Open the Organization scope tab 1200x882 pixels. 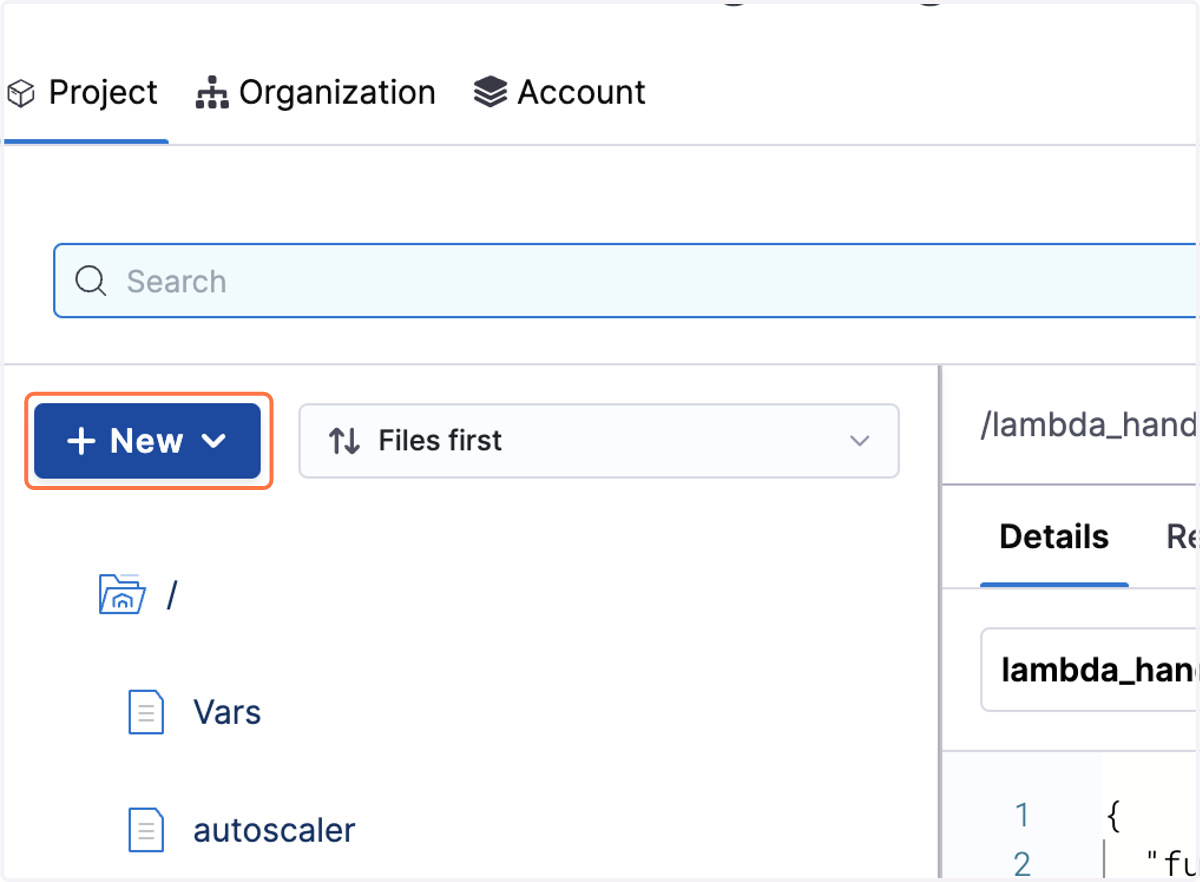tap(315, 93)
